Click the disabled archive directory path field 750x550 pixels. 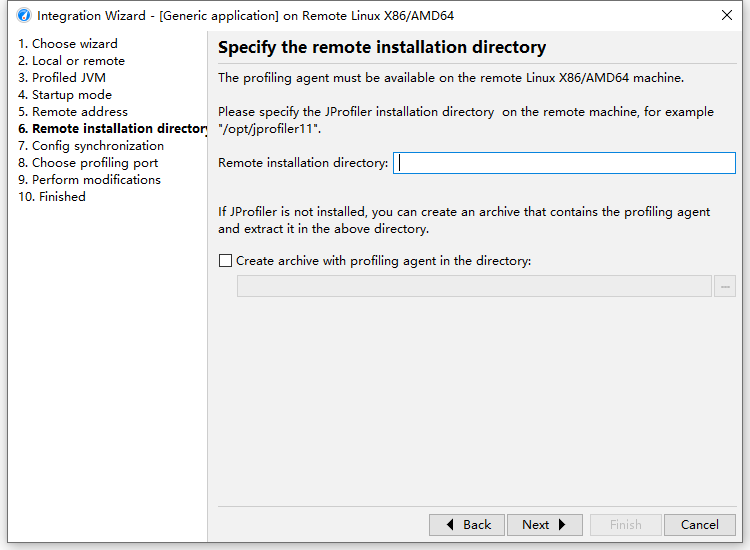point(474,287)
